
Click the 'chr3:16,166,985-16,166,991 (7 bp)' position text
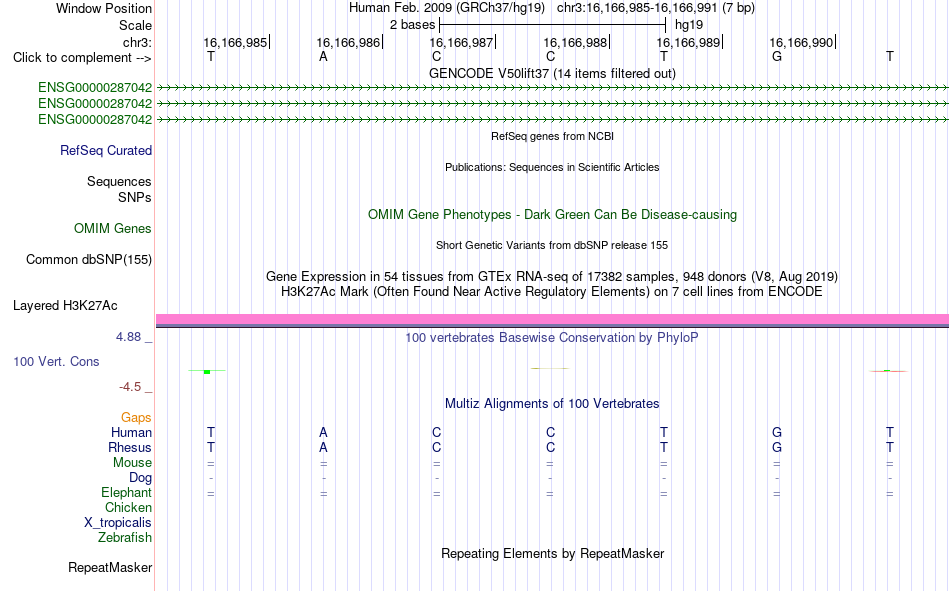click(656, 8)
